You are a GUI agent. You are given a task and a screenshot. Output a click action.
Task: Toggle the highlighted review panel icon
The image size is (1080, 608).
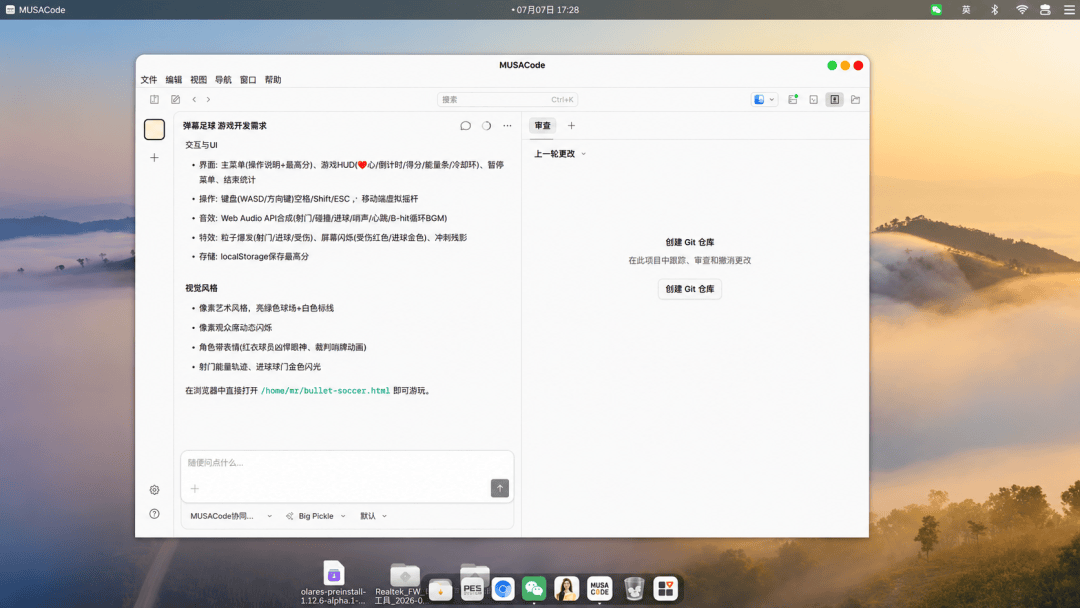[834, 99]
